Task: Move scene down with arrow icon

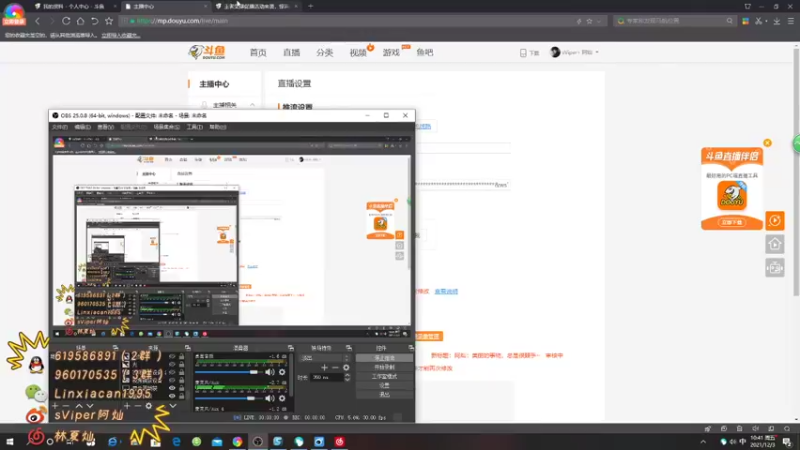Action: click(90, 406)
